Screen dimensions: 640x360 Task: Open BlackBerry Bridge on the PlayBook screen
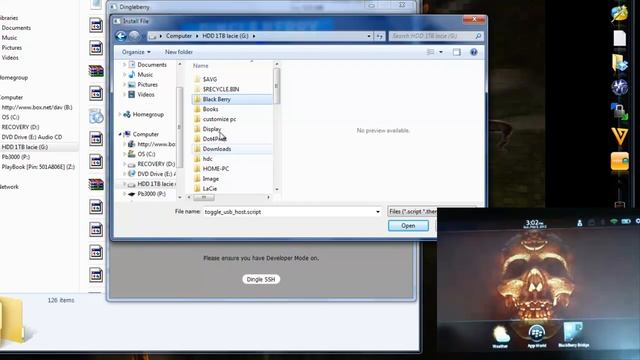tap(573, 335)
